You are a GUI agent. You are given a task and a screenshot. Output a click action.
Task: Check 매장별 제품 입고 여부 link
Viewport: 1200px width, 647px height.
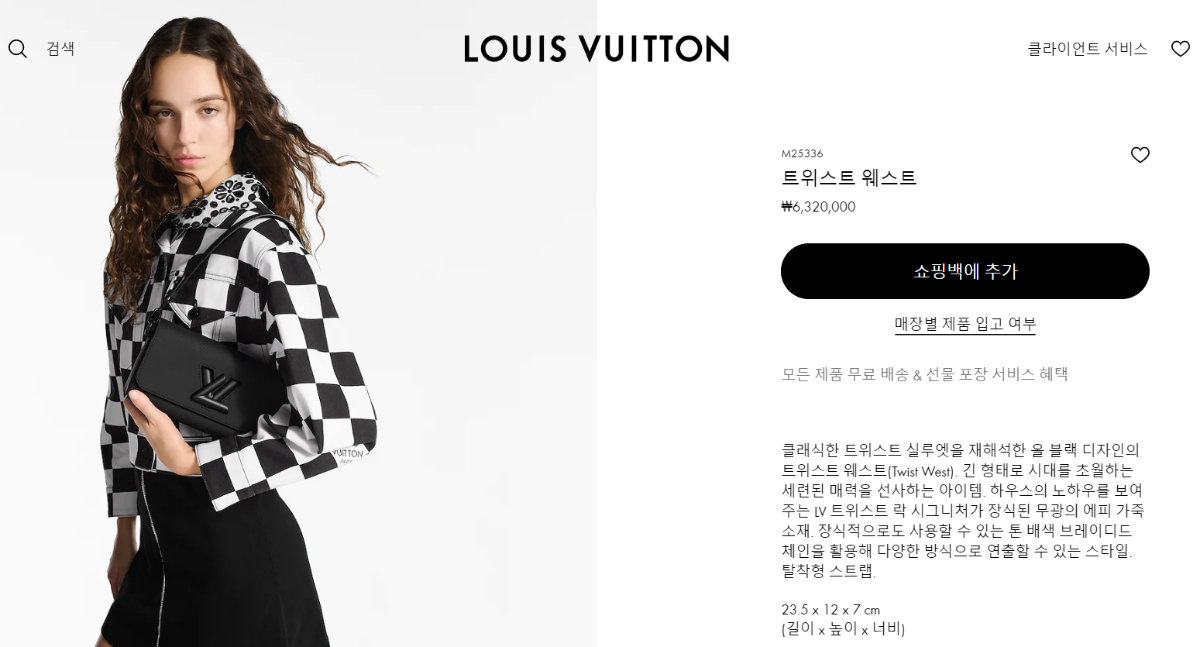(x=965, y=324)
